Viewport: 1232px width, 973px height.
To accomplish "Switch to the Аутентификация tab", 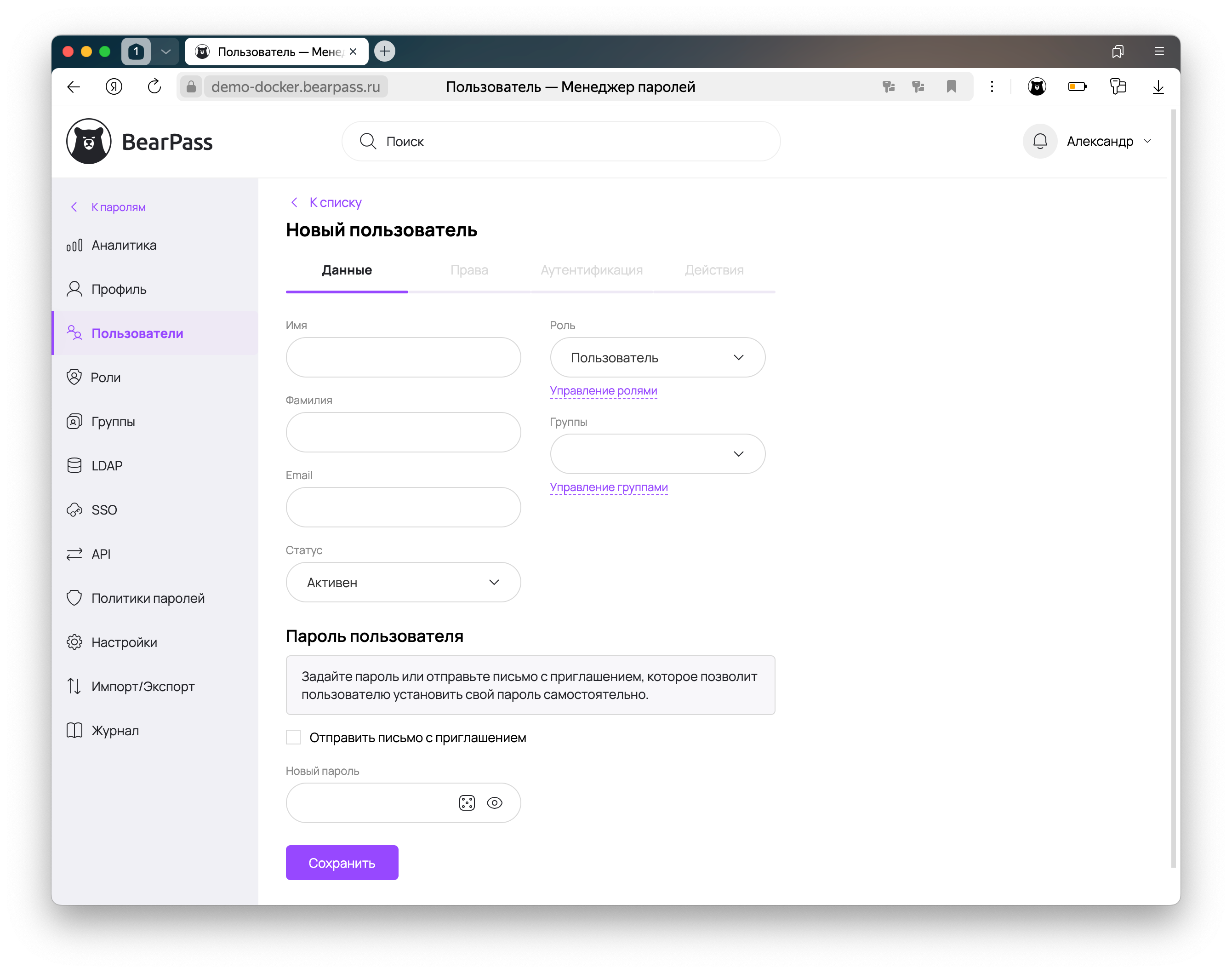I will [591, 270].
